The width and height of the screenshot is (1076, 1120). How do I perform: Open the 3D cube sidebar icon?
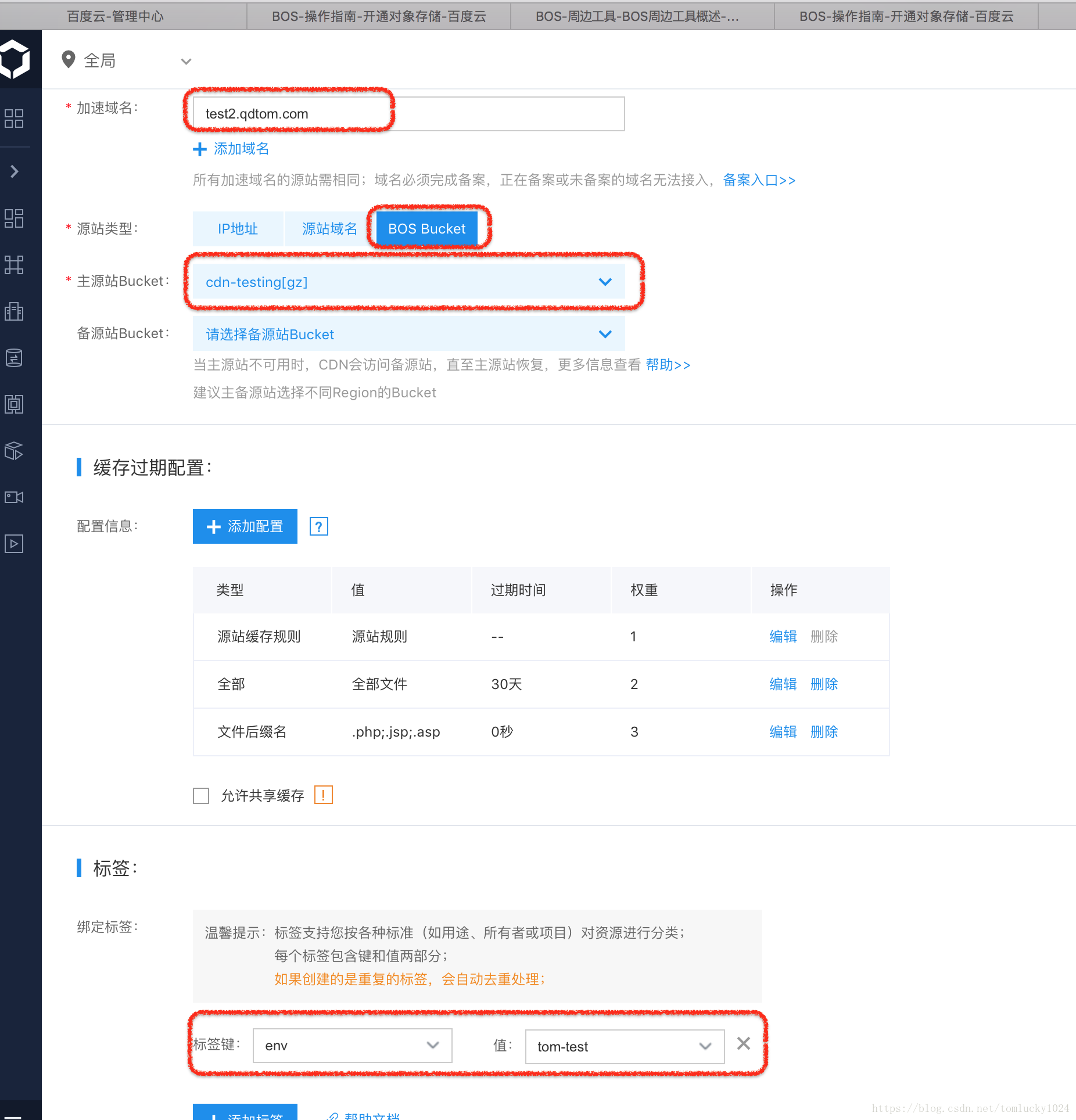[x=14, y=451]
